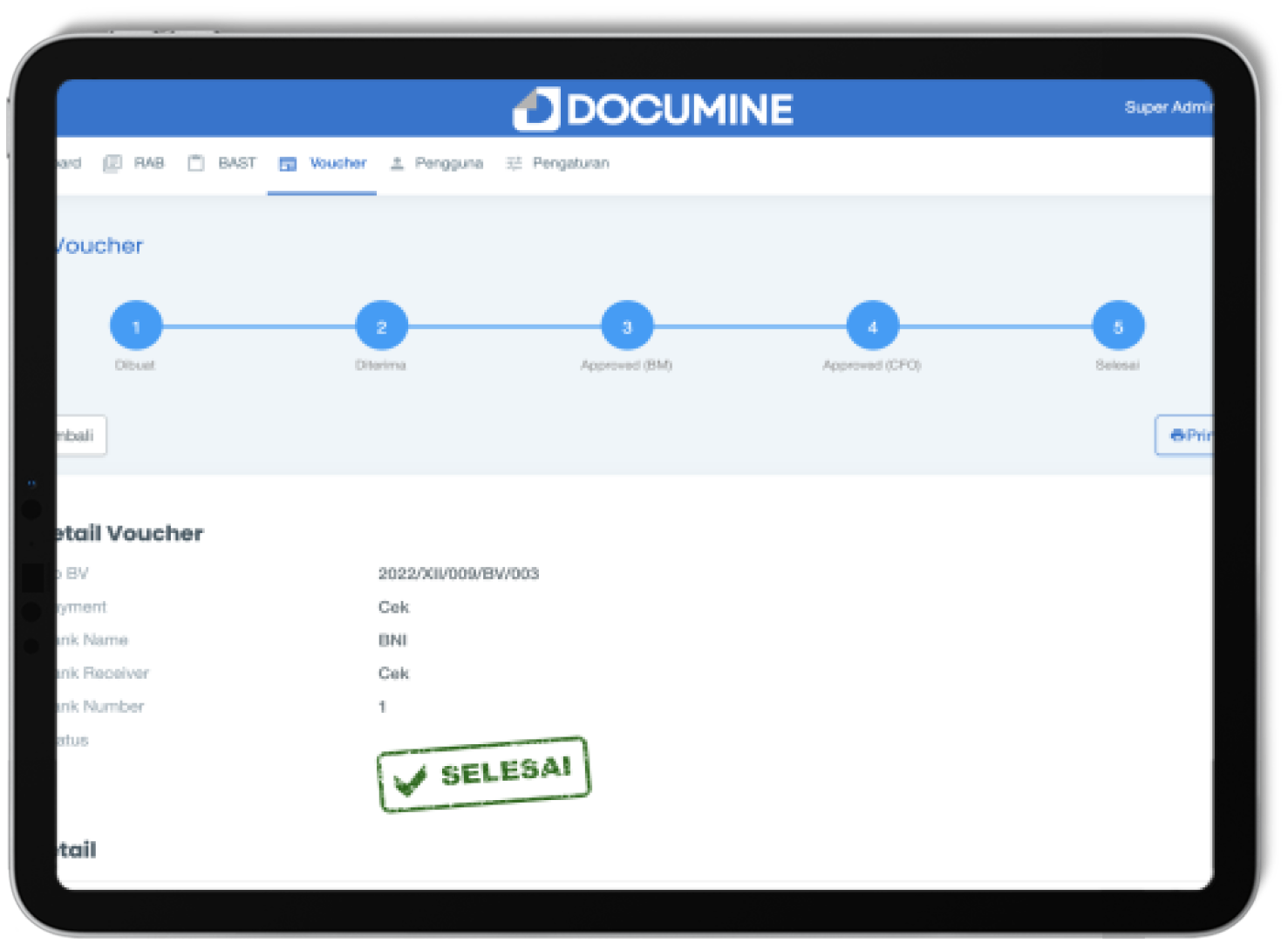1288x944 pixels.
Task: Open the partially visible Dashboard tab
Action: 69,163
